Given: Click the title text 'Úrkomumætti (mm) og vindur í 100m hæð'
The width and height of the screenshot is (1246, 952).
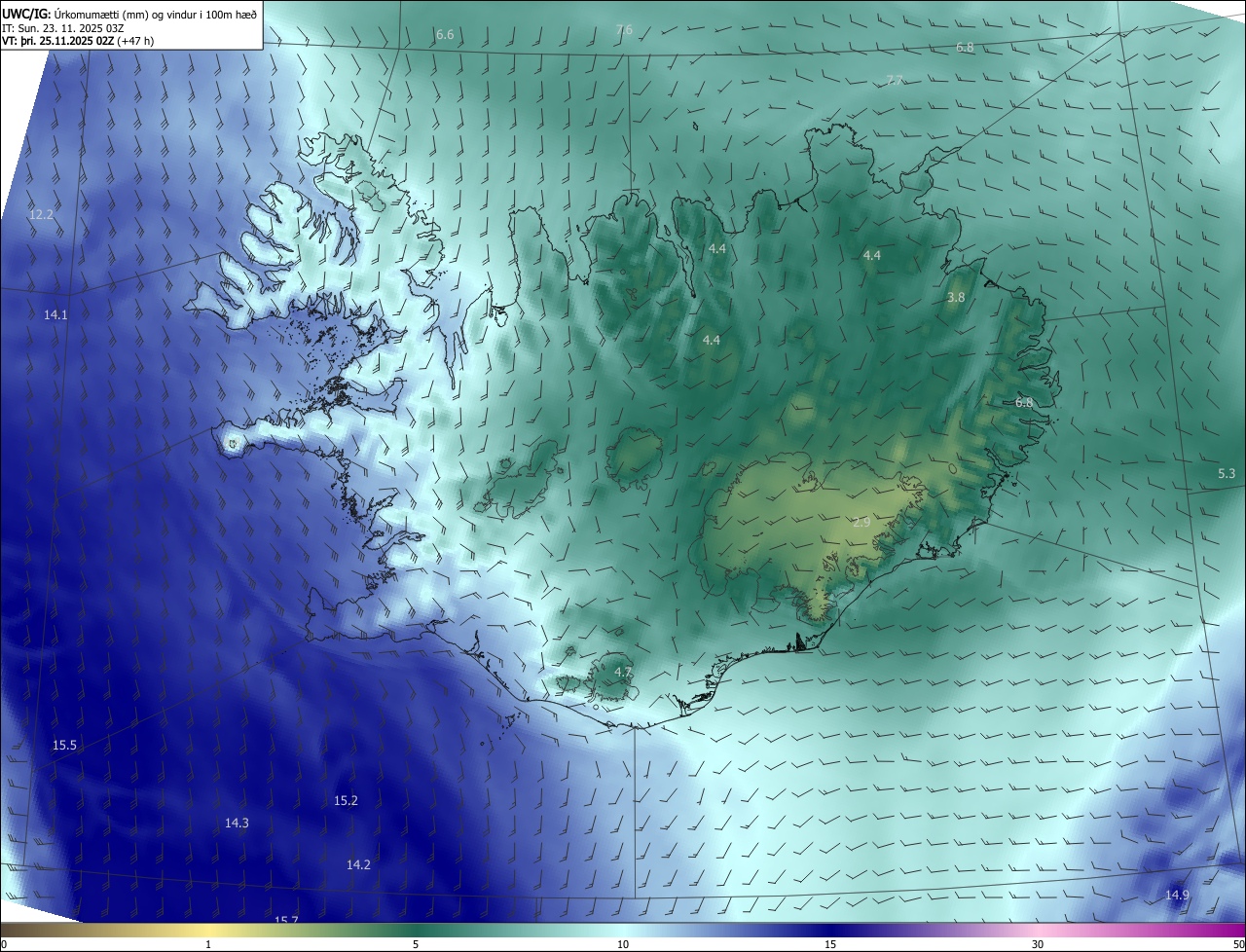Looking at the screenshot, I should pyautogui.click(x=156, y=14).
